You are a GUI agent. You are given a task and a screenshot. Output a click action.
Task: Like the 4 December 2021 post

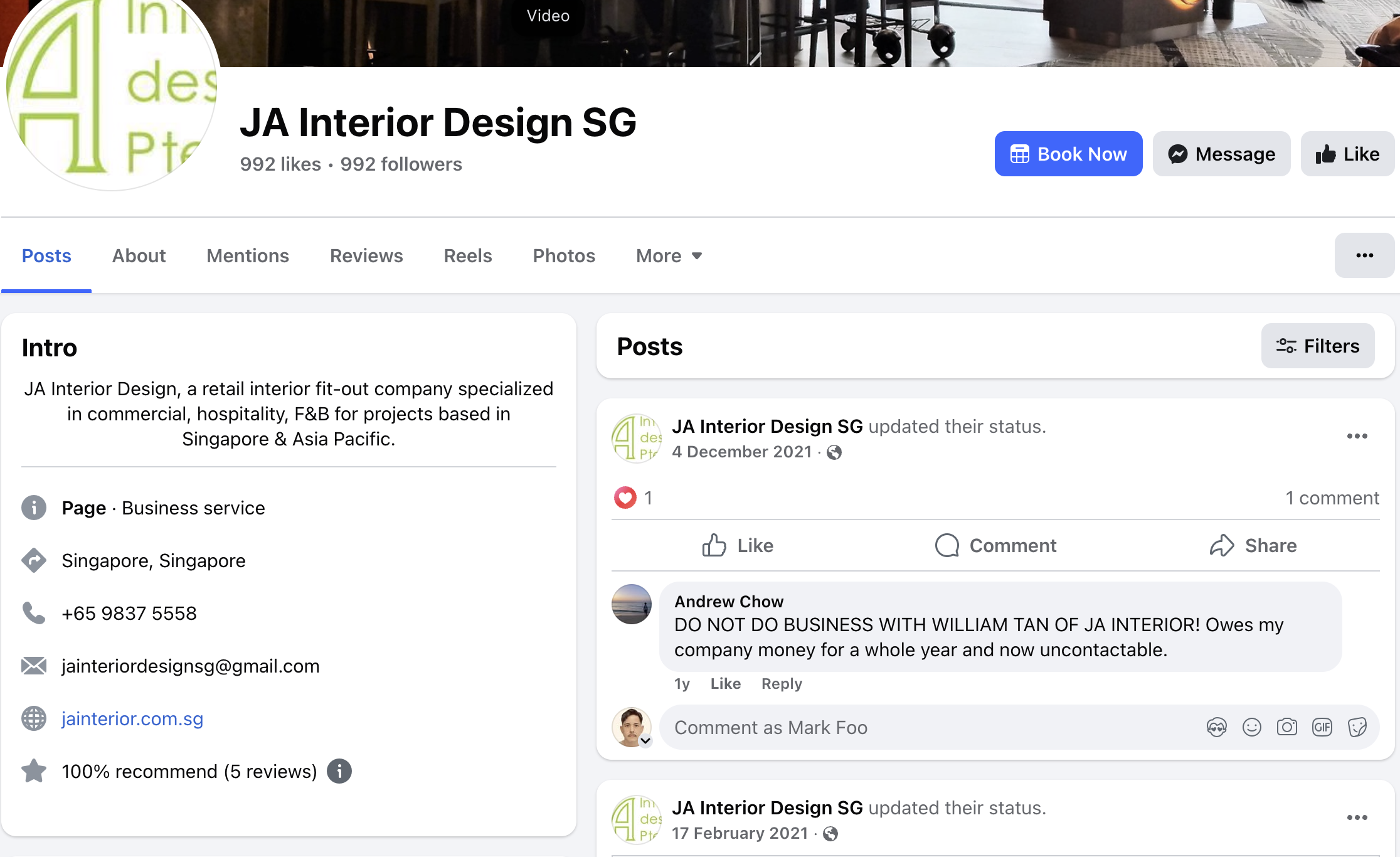(x=738, y=545)
